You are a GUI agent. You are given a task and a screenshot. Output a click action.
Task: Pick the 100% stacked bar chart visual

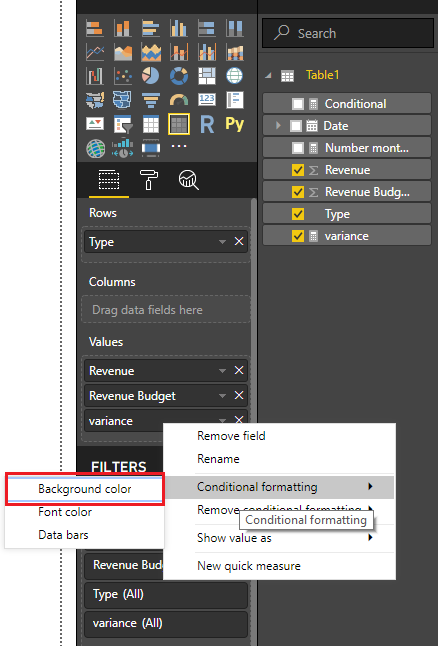click(x=206, y=28)
